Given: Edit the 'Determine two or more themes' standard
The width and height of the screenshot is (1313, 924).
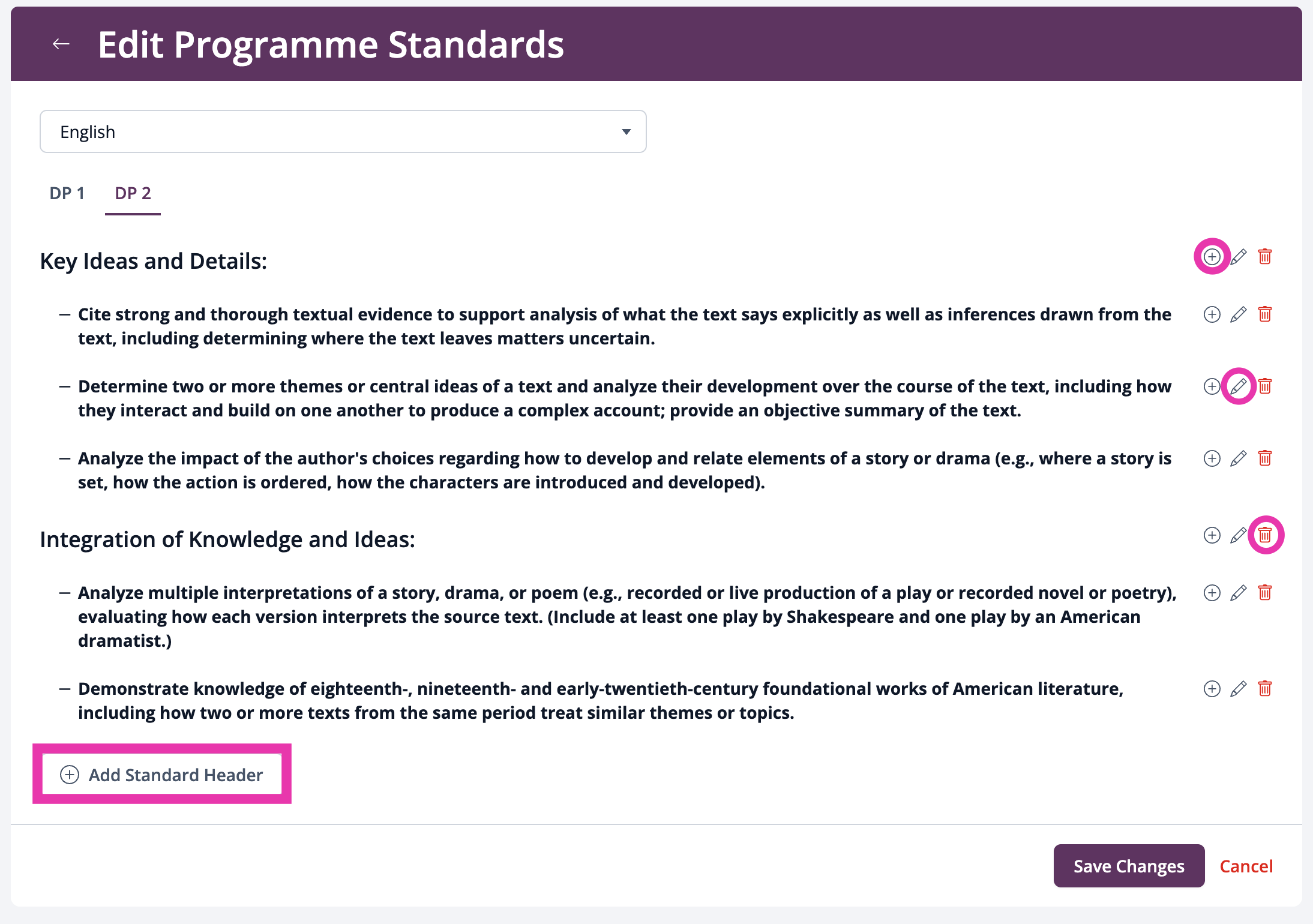Looking at the screenshot, I should [1239, 386].
